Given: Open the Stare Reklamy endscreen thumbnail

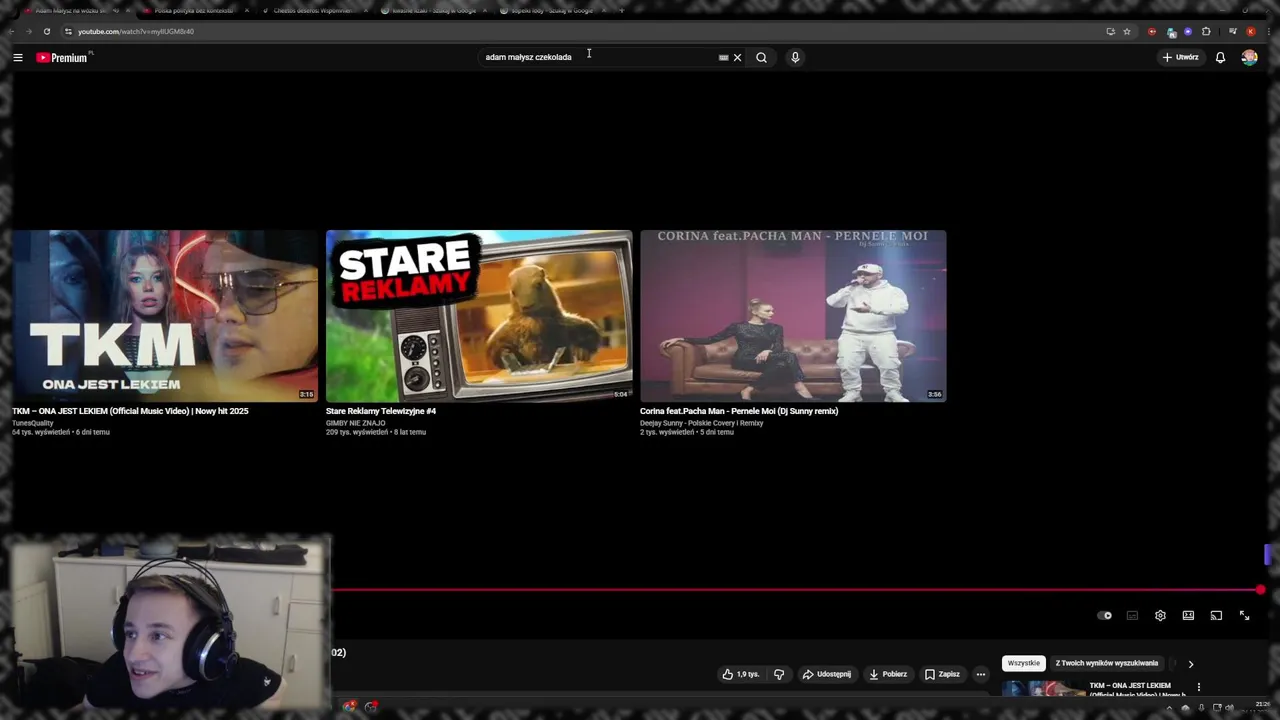Looking at the screenshot, I should click(x=479, y=316).
